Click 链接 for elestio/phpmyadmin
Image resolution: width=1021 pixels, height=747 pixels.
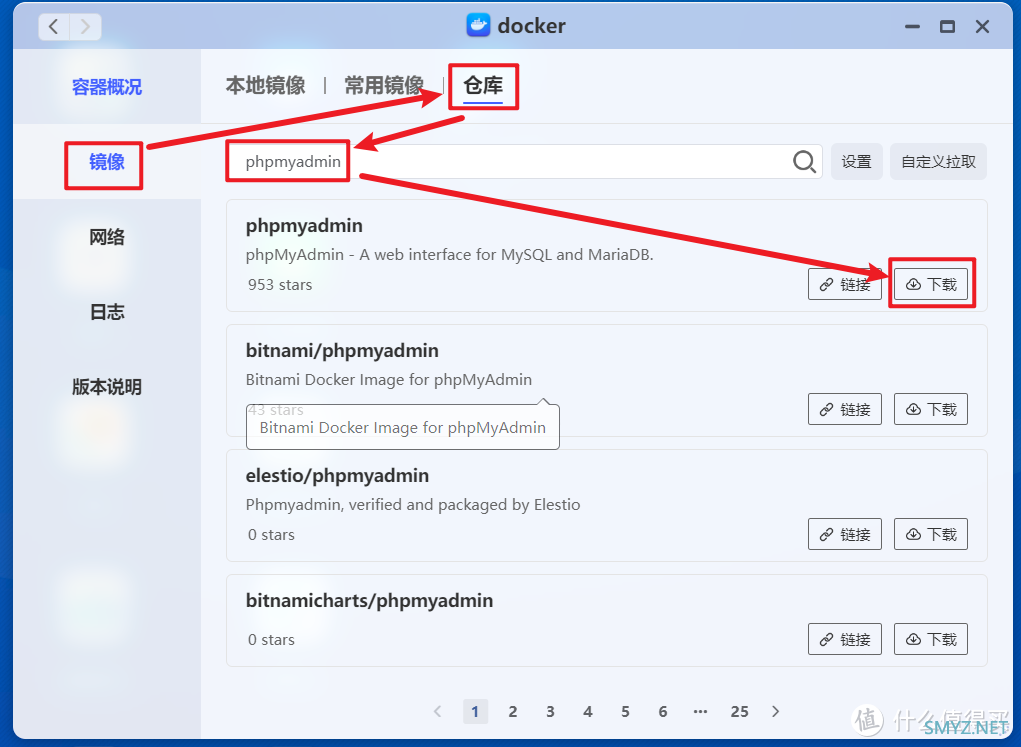pyautogui.click(x=845, y=534)
